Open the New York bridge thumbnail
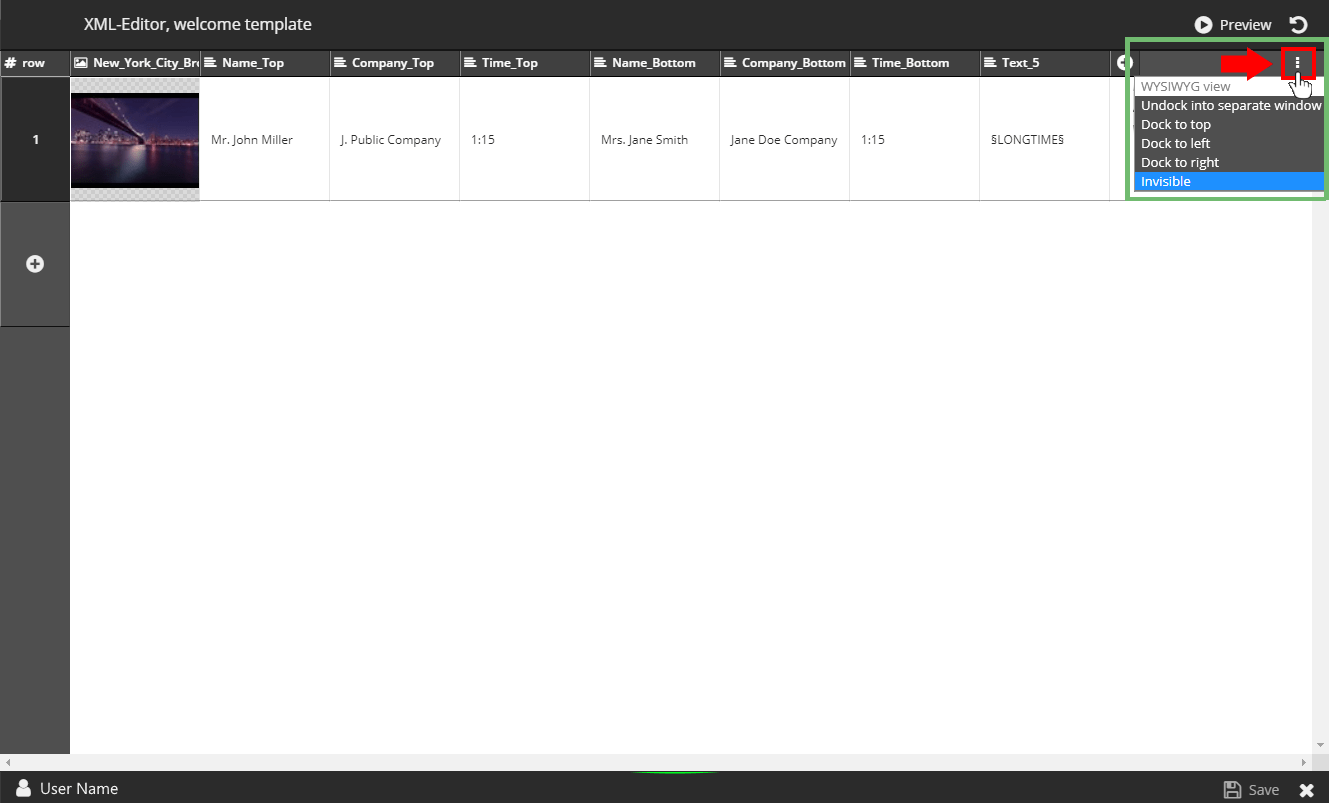The width and height of the screenshot is (1329, 803). (135, 140)
